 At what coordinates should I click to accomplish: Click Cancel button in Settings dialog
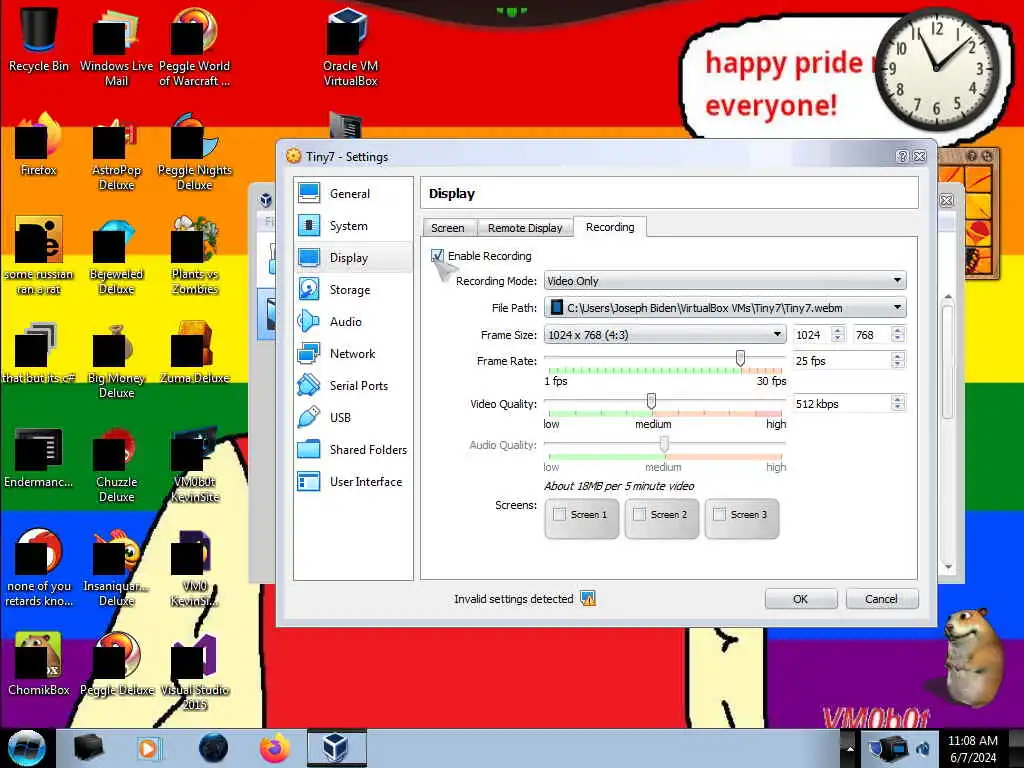click(882, 599)
